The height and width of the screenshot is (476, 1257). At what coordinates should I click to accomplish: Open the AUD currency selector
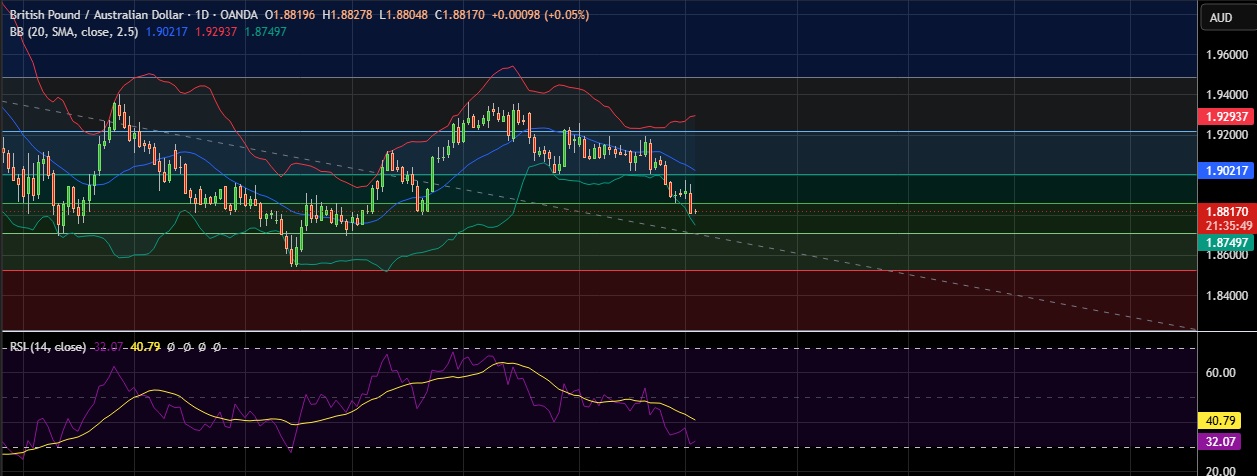pos(1220,17)
